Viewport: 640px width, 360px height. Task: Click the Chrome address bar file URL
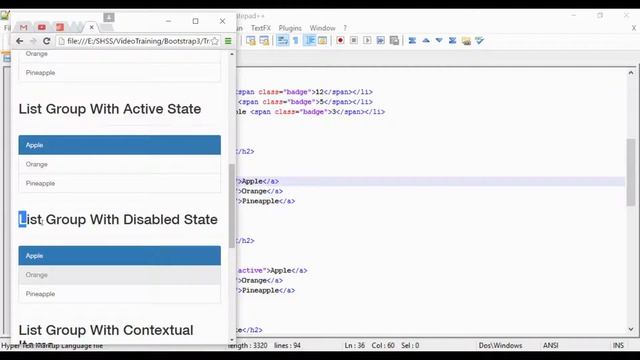click(138, 41)
